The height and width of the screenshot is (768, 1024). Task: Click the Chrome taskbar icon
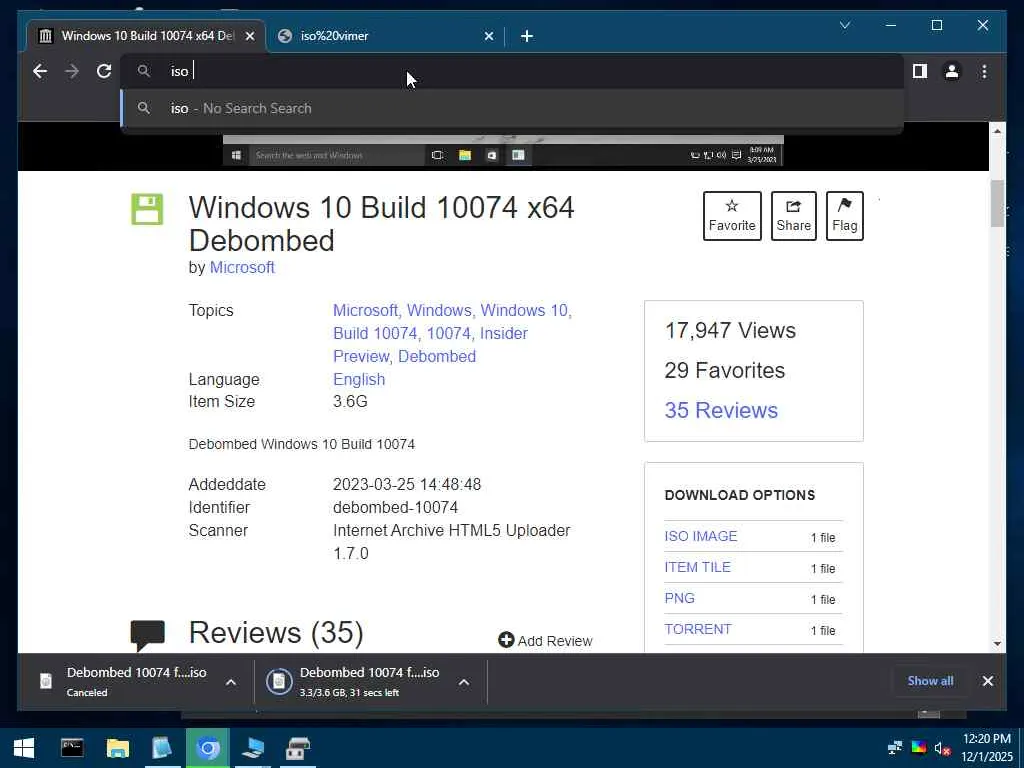208,748
